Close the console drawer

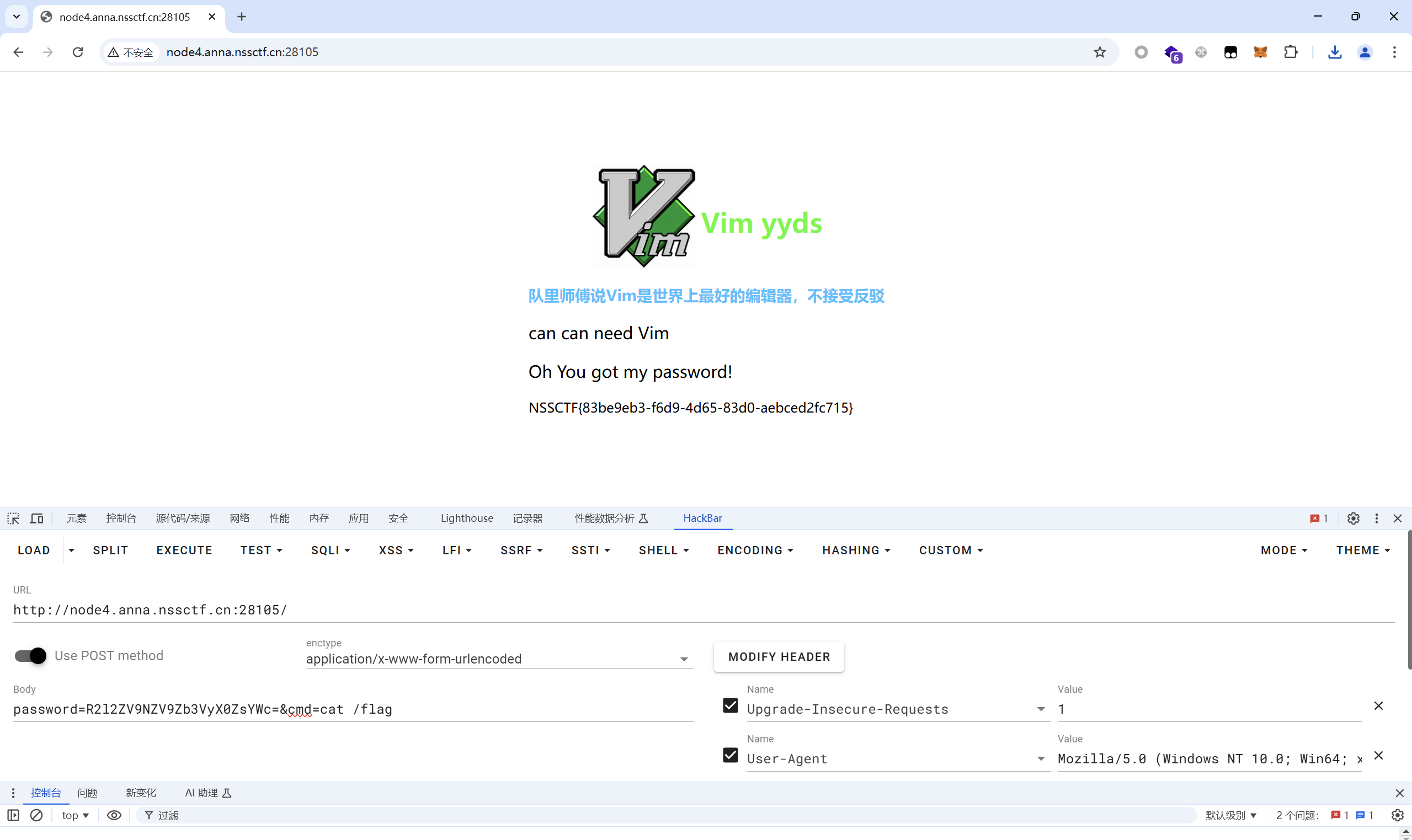[1399, 793]
